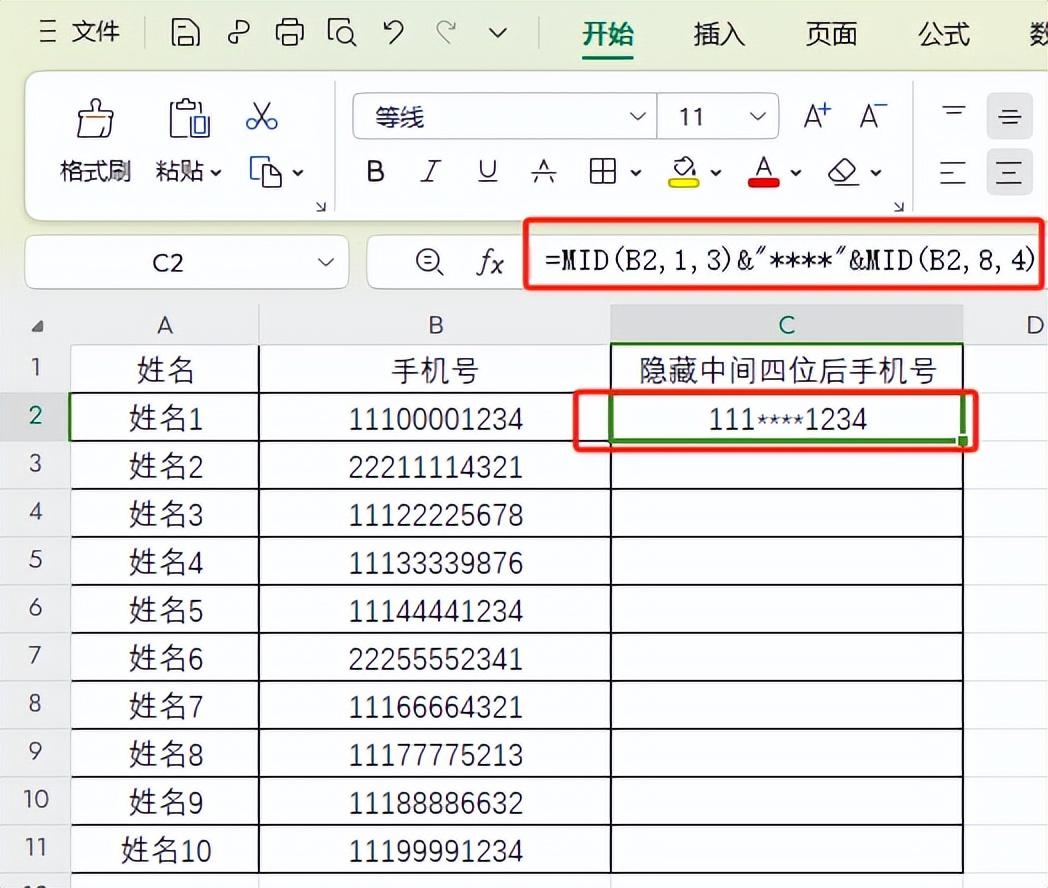Click the Name Box showing C2
The width and height of the screenshot is (1048, 888).
pos(167,262)
